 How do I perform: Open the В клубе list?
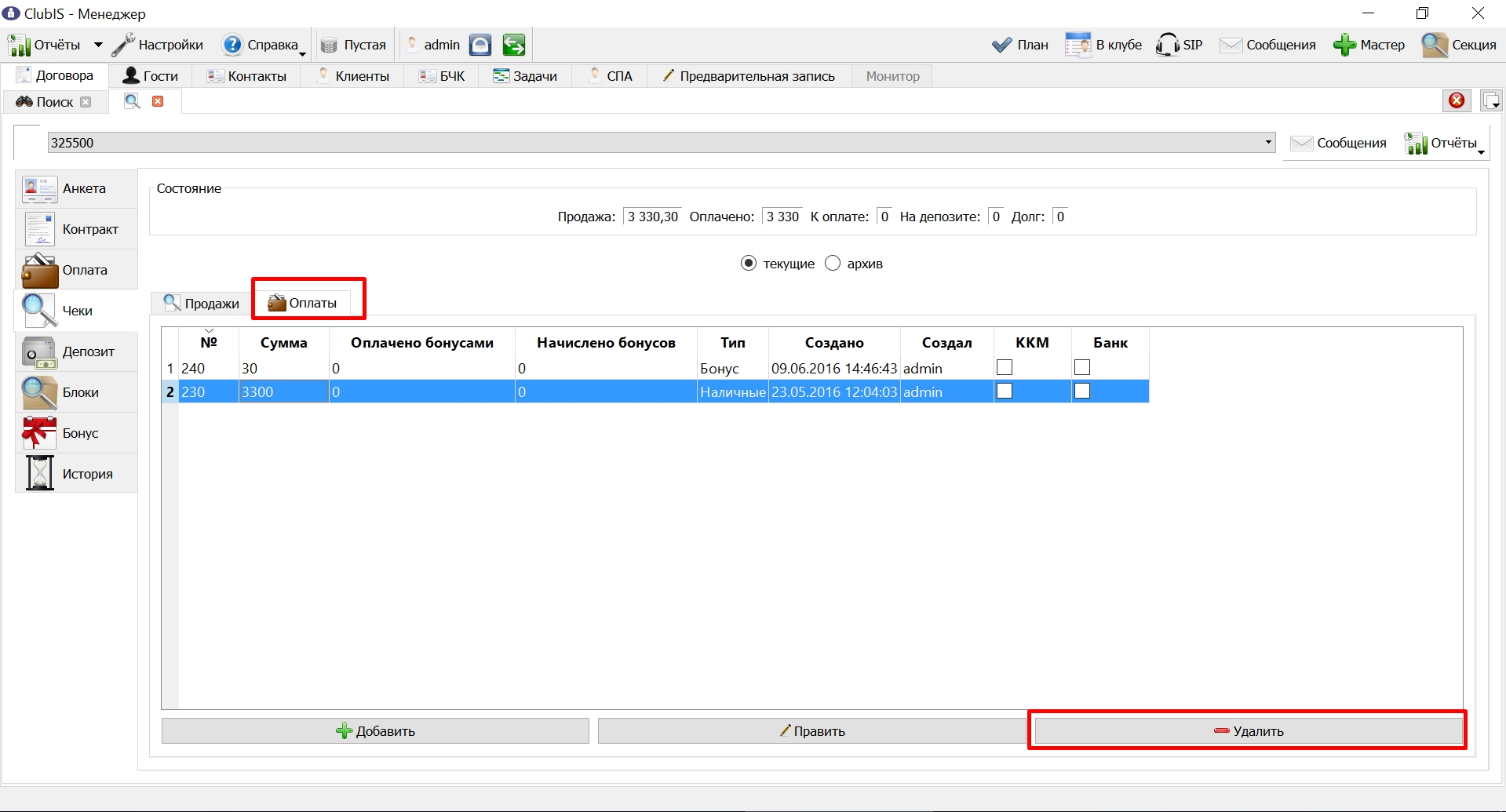(1103, 45)
